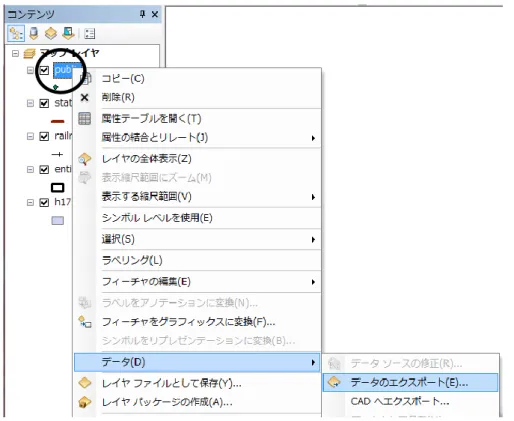
Task: Collapse the stat layer node
Action: tap(30, 103)
